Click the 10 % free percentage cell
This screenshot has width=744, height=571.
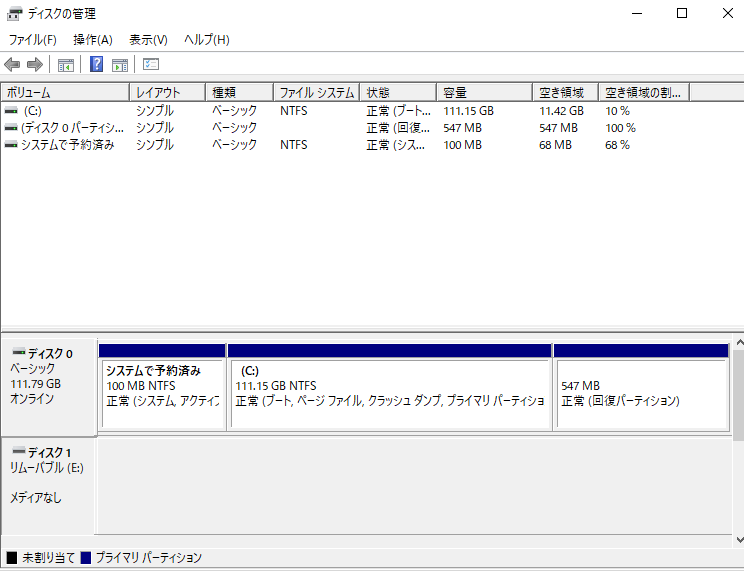point(617,111)
